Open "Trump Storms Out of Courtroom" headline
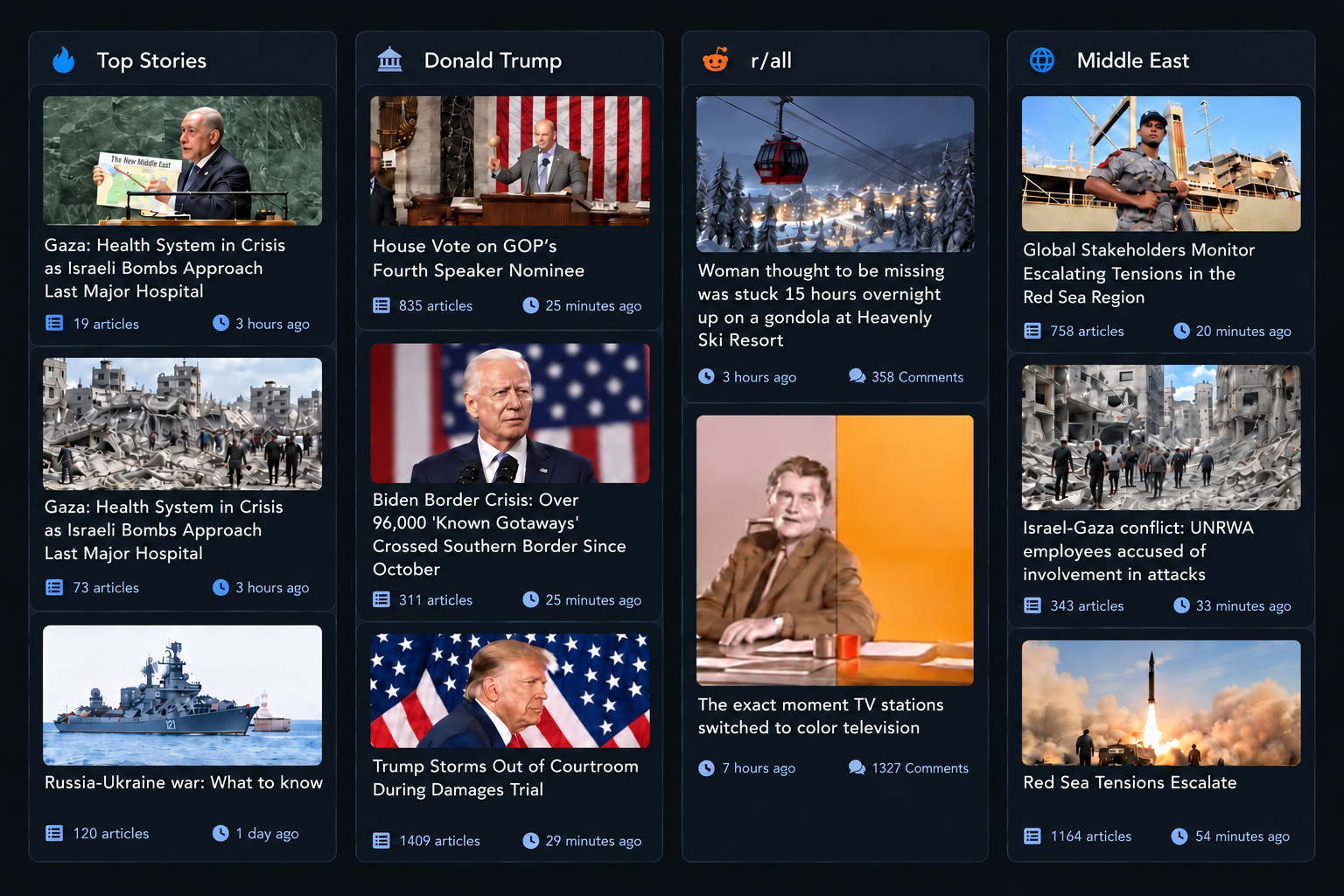The height and width of the screenshot is (896, 1344). pos(505,778)
